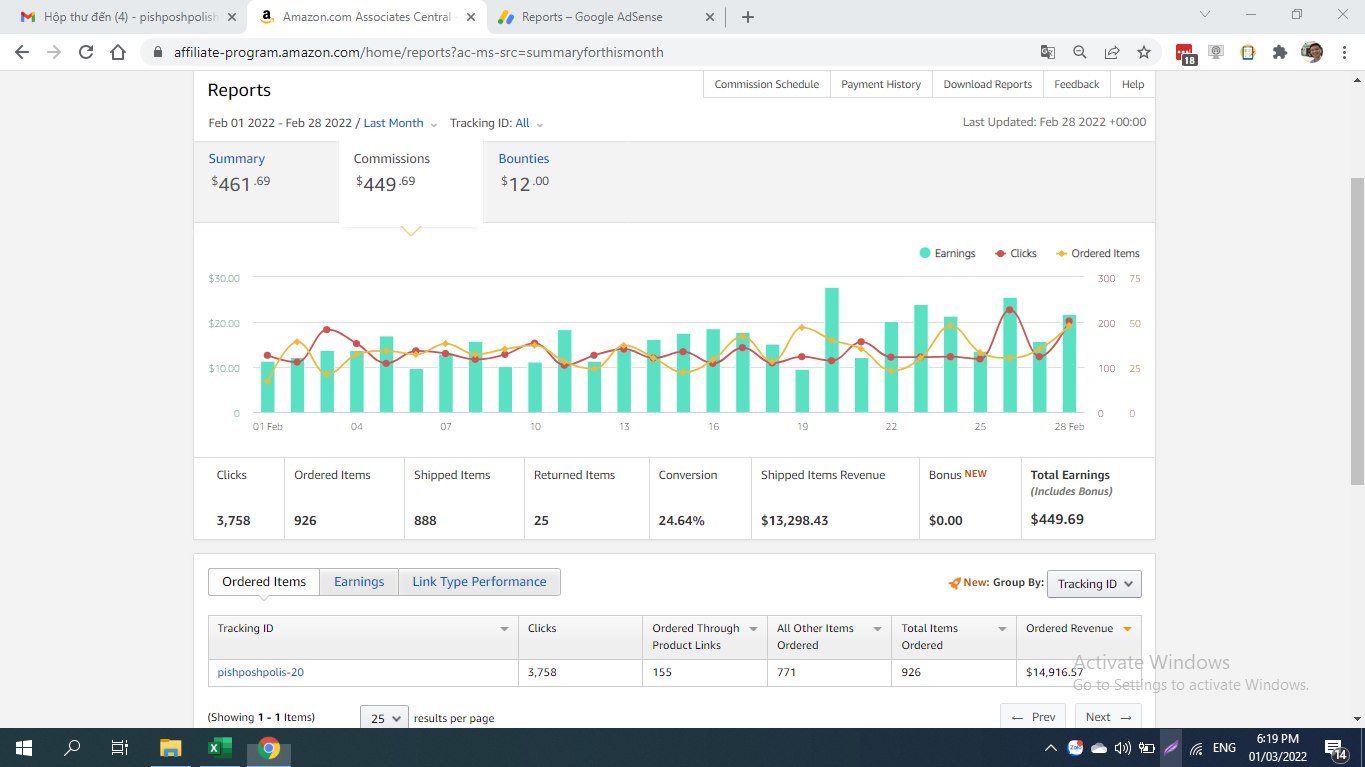Open the pishposhpolis-20 tracking ID link
1365x767 pixels.
(x=261, y=672)
